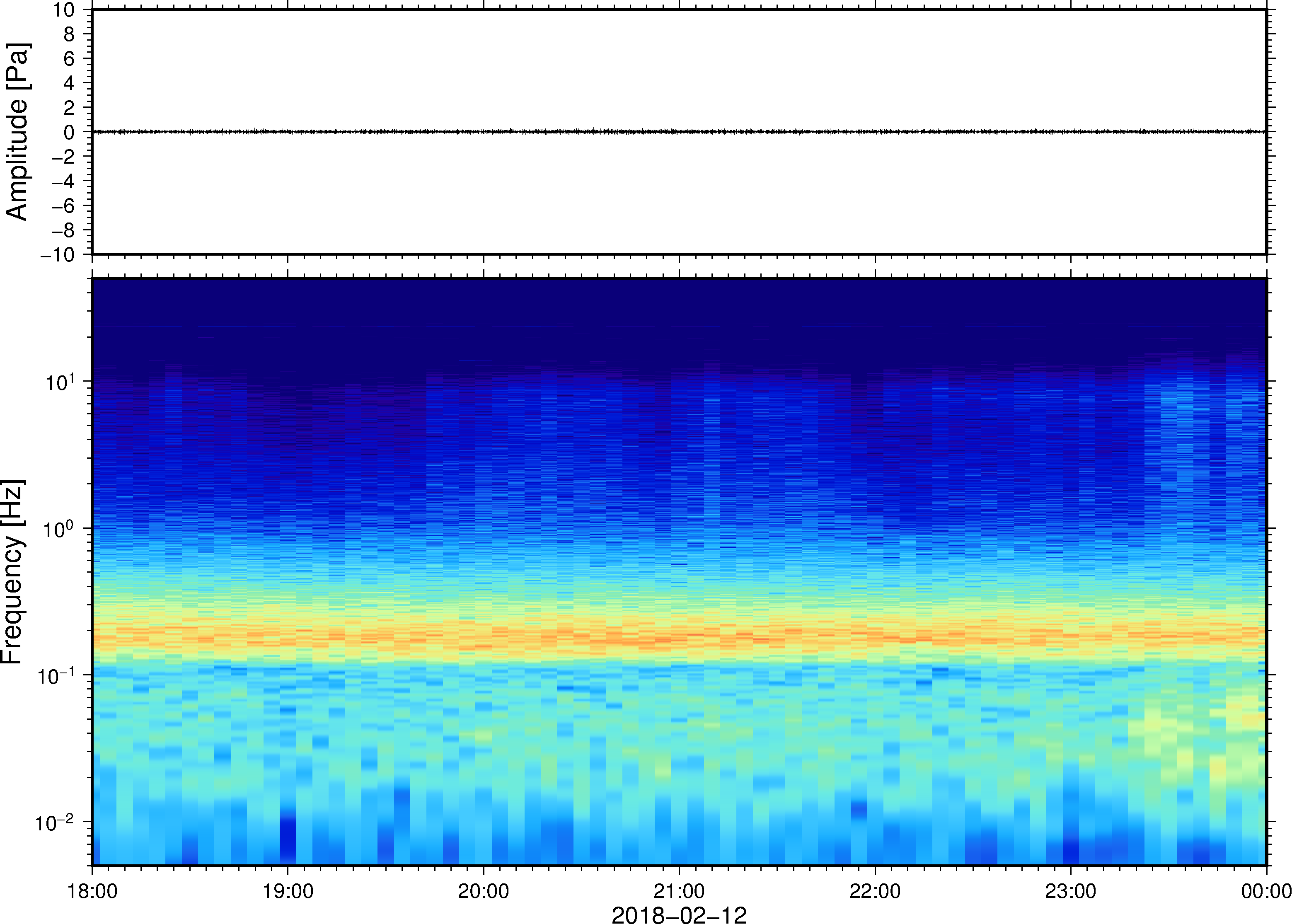Click the 18:00 time axis label
1292x924 pixels.
point(92,891)
